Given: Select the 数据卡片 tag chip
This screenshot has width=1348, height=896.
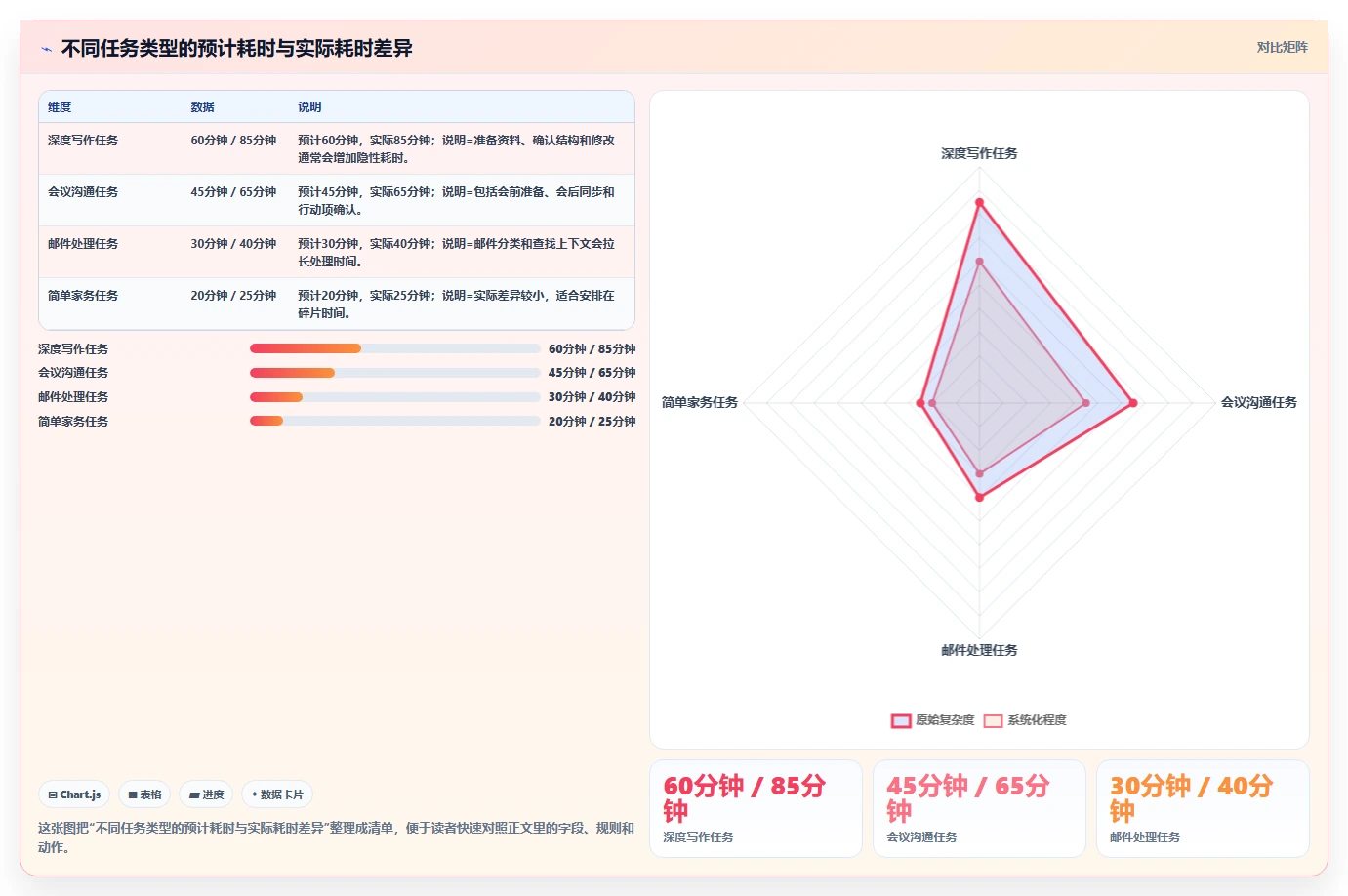Looking at the screenshot, I should point(277,794).
